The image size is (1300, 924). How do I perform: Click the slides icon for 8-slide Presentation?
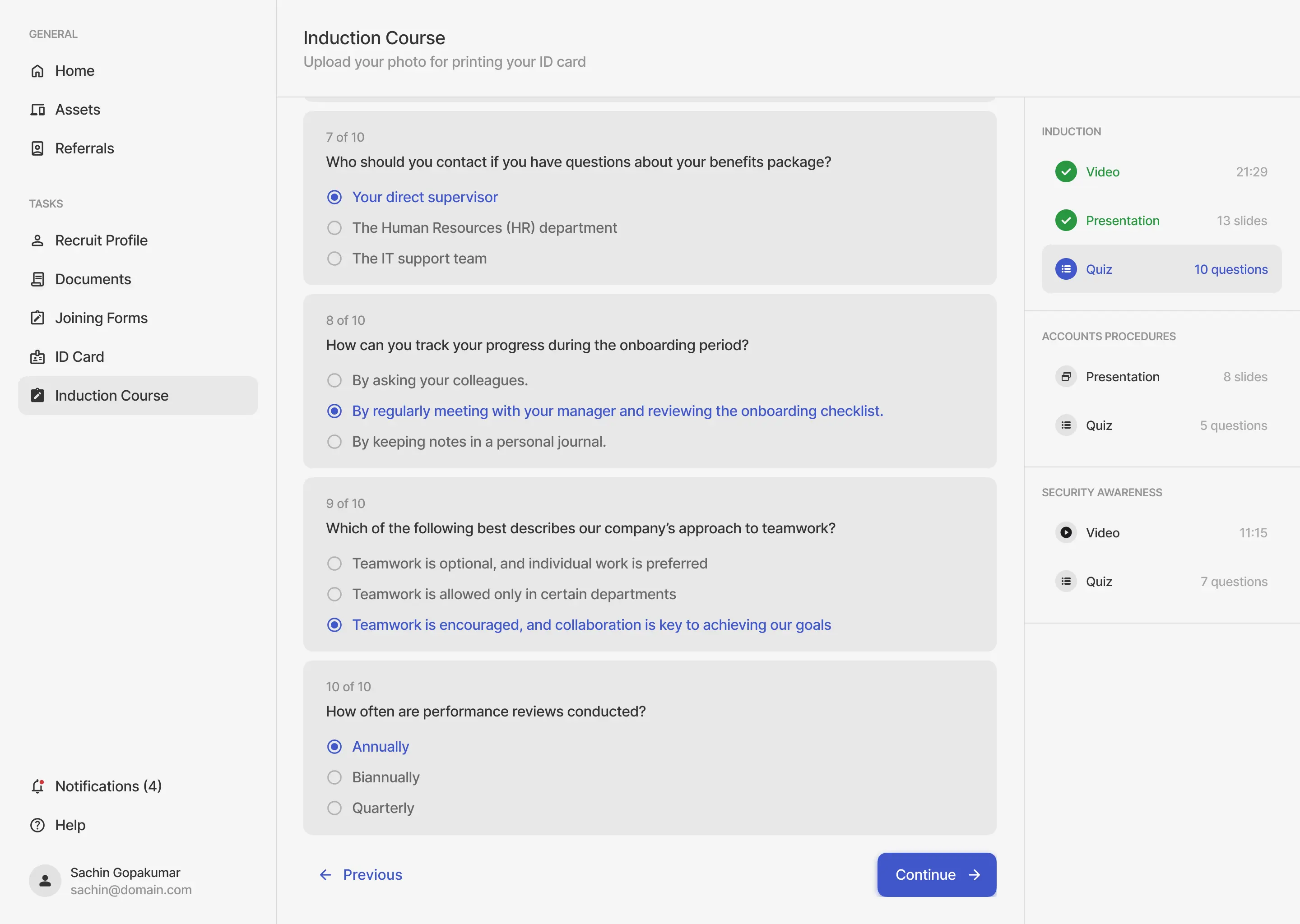[x=1066, y=377]
